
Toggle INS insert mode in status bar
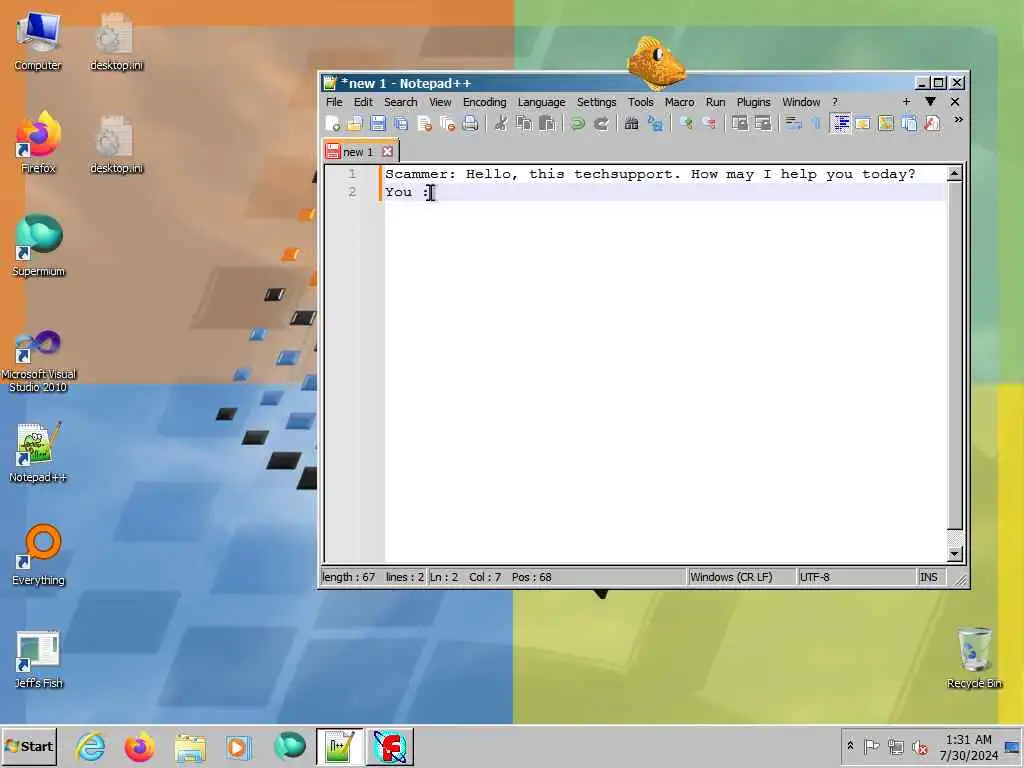[x=929, y=577]
